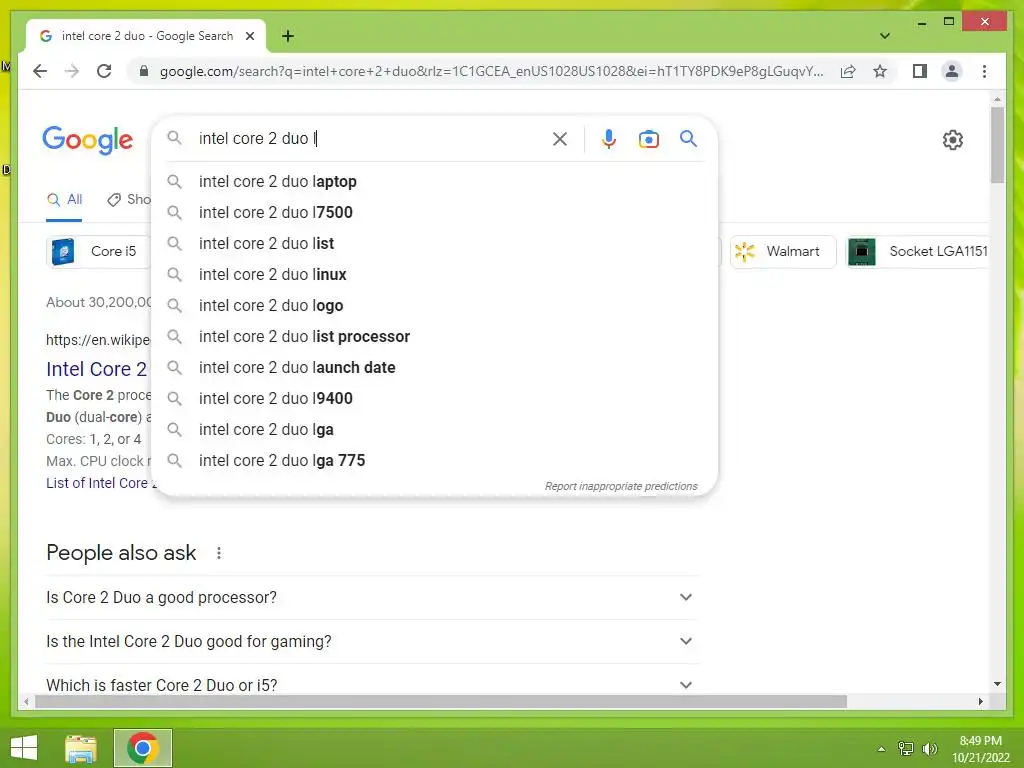Expand 'Is Core 2 Duo a good processor?'
Screen dimensions: 1024x768
[373, 598]
